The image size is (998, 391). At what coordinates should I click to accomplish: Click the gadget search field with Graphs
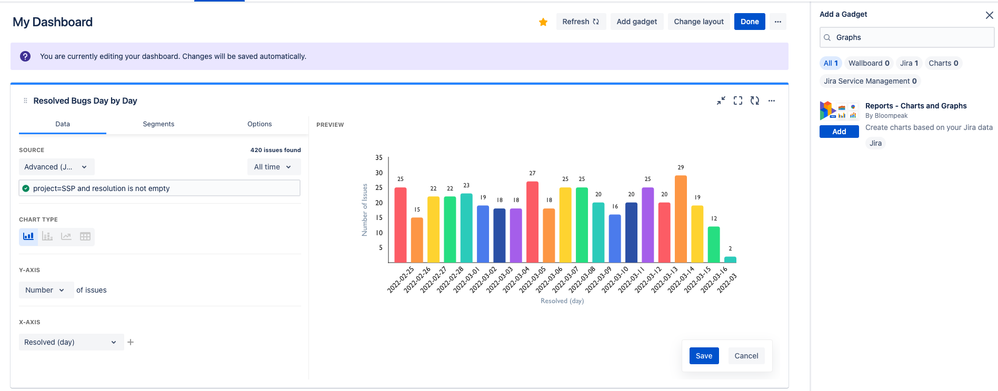[906, 38]
